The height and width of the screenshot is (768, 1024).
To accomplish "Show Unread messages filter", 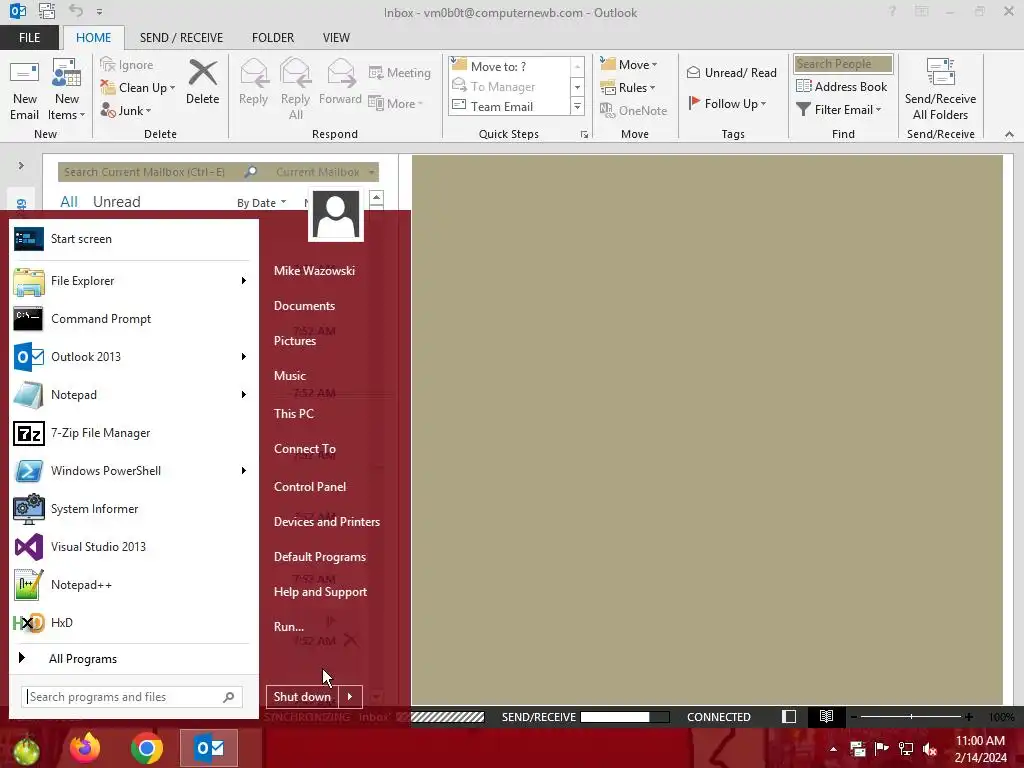I will pos(116,202).
